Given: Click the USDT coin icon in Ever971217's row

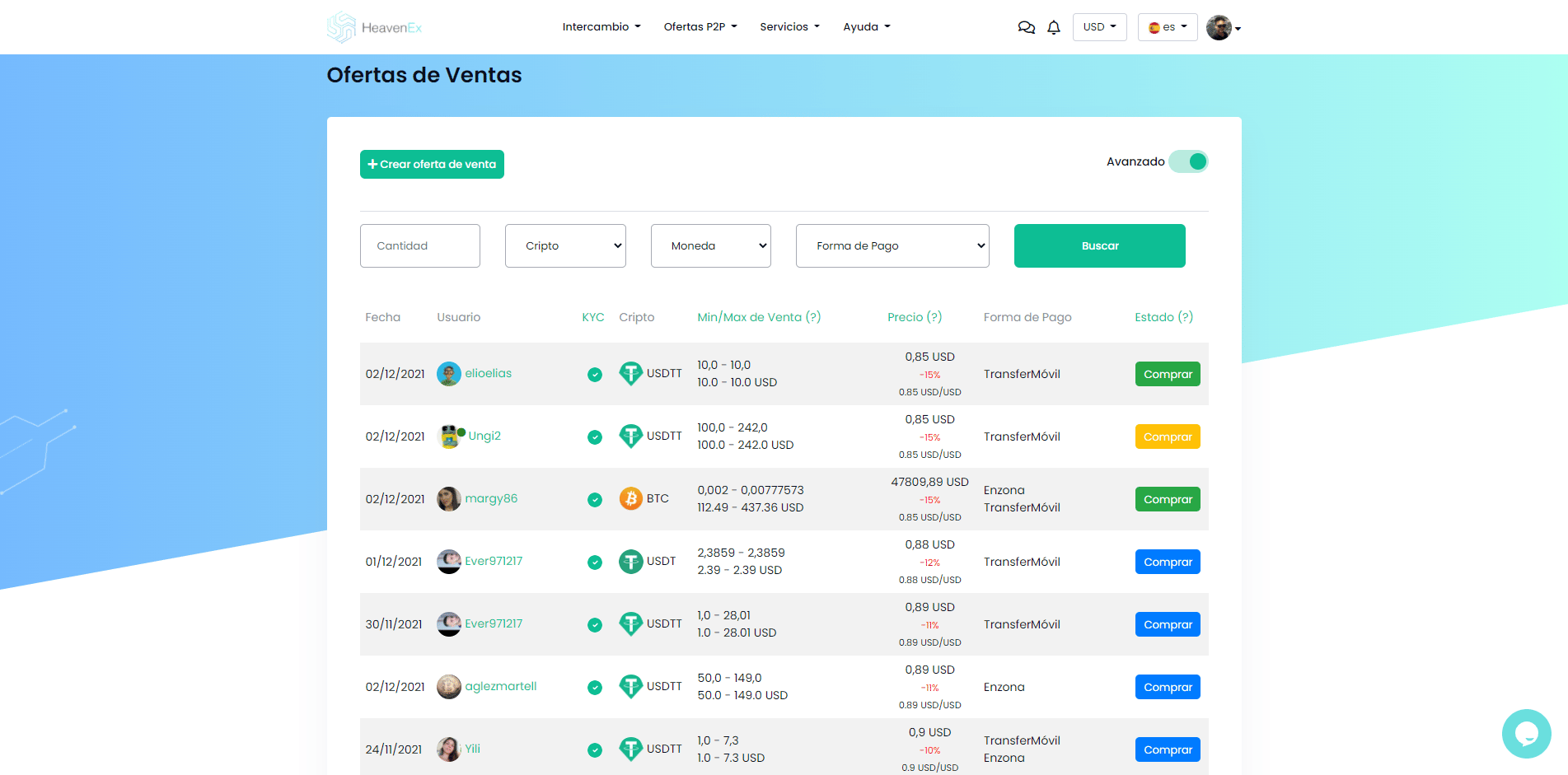Looking at the screenshot, I should point(631,561).
